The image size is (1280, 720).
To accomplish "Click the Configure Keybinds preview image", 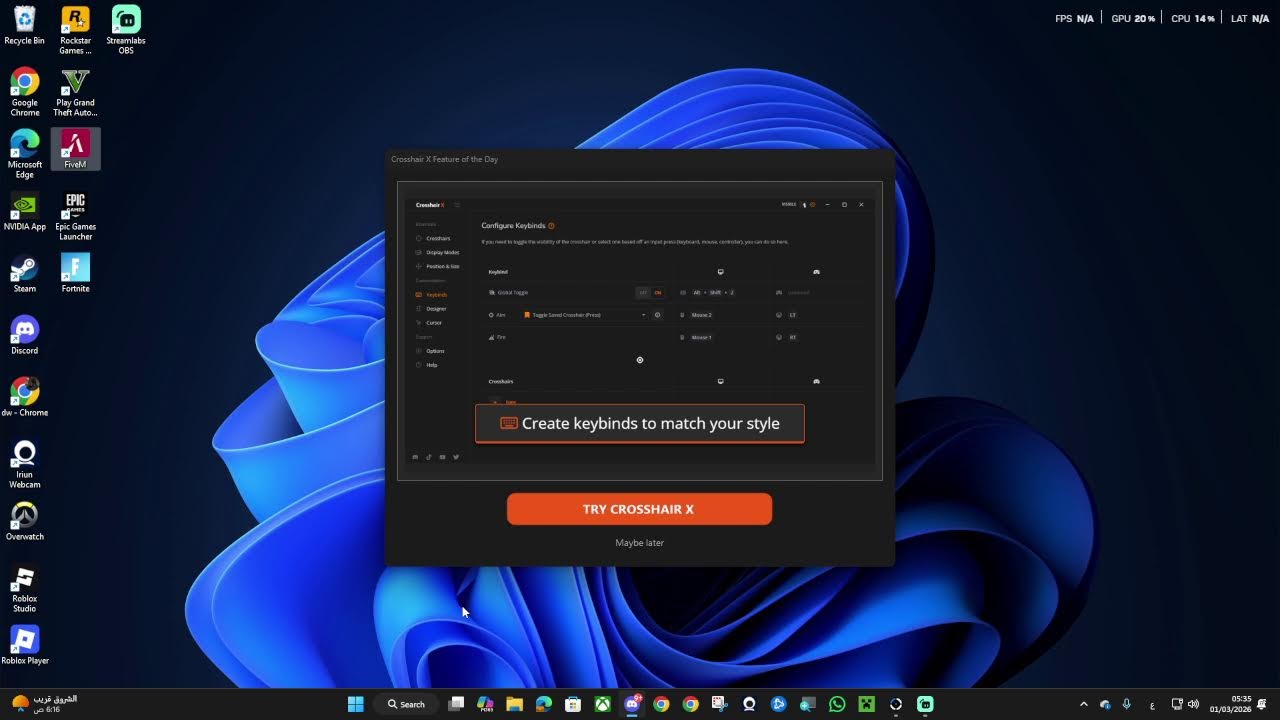I will pyautogui.click(x=640, y=331).
